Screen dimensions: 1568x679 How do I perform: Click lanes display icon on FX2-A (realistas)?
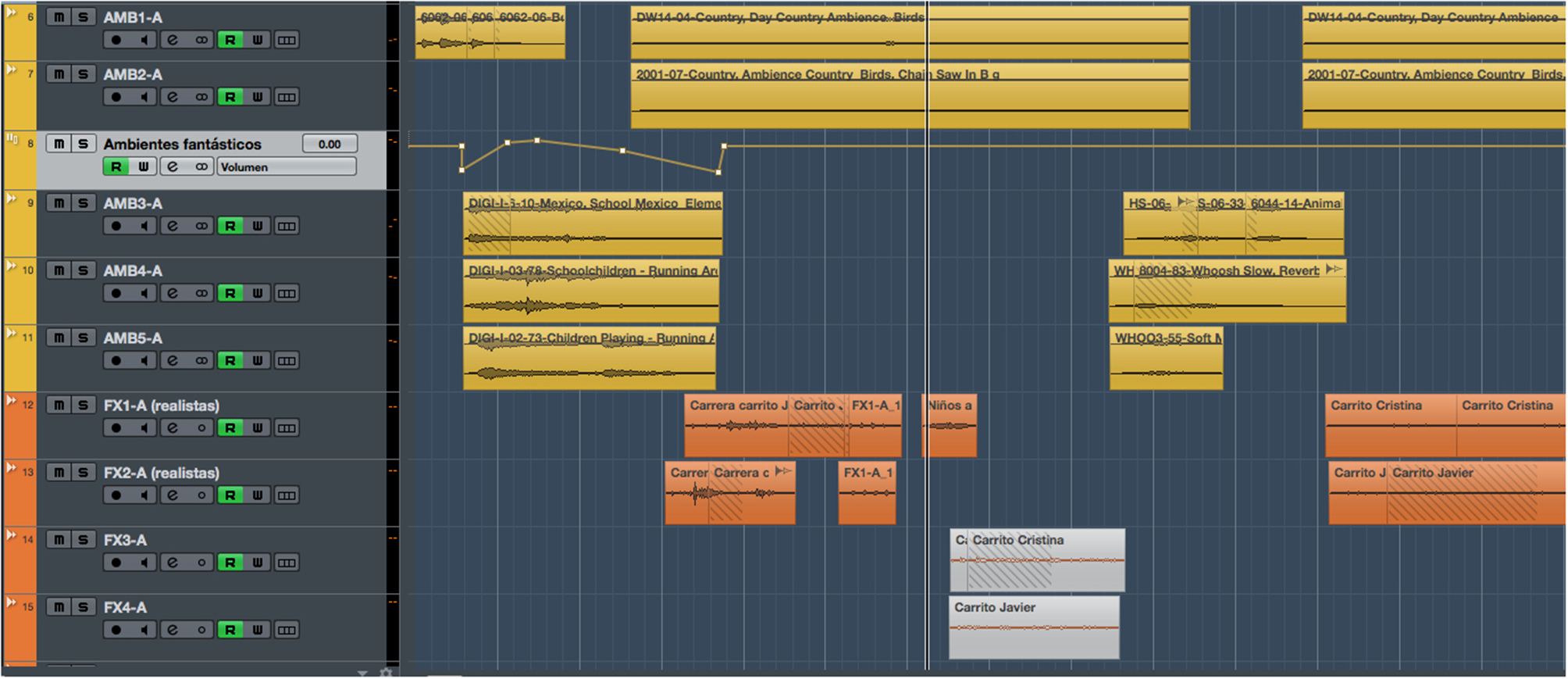(287, 495)
